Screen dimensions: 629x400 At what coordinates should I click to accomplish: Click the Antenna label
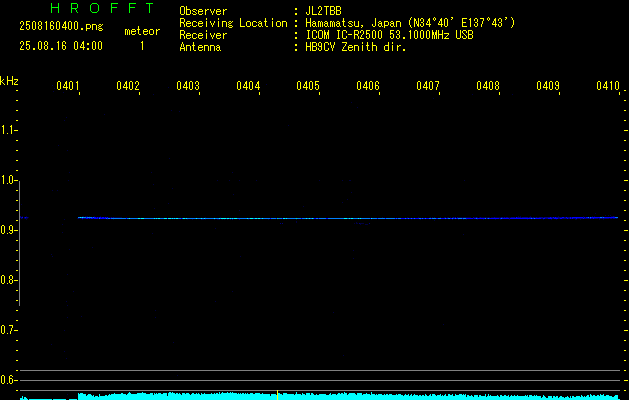(x=200, y=47)
